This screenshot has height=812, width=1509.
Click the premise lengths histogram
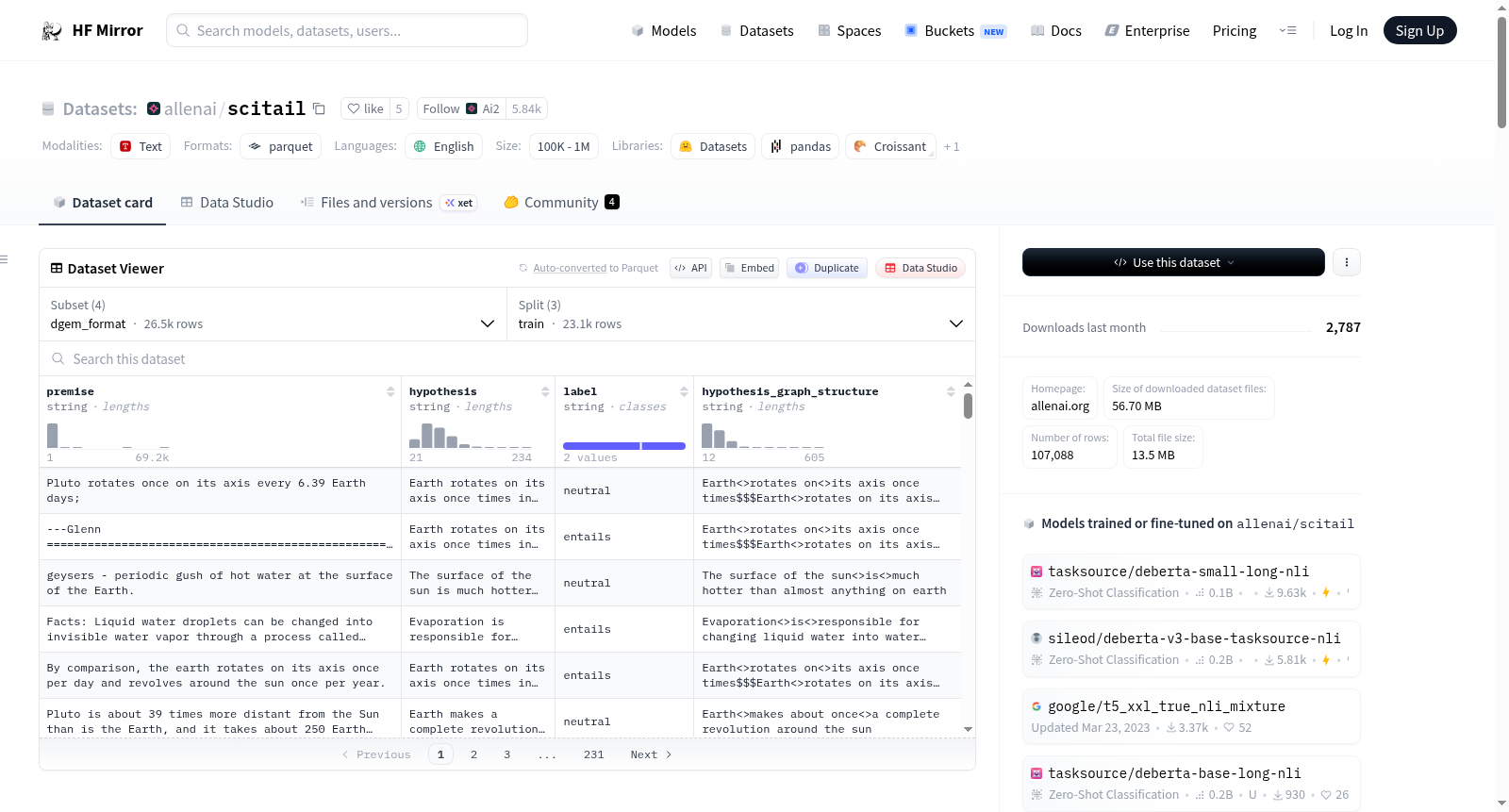(x=108, y=436)
